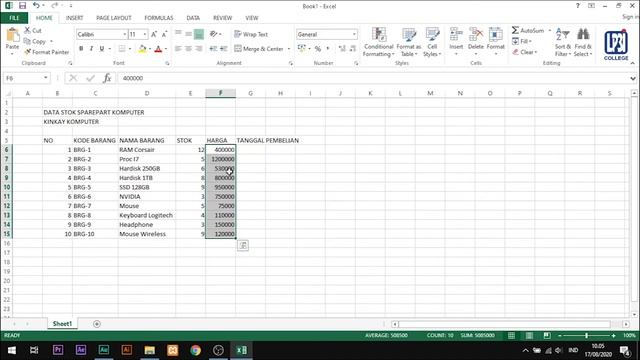640x360 pixels.
Task: Apply the fill color bucket
Action: [142, 49]
